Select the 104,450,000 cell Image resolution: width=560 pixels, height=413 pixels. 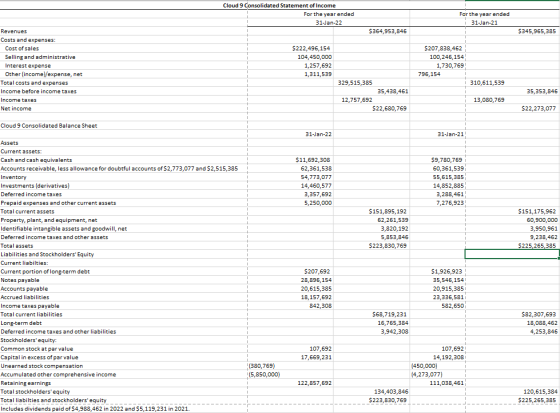(x=315, y=57)
